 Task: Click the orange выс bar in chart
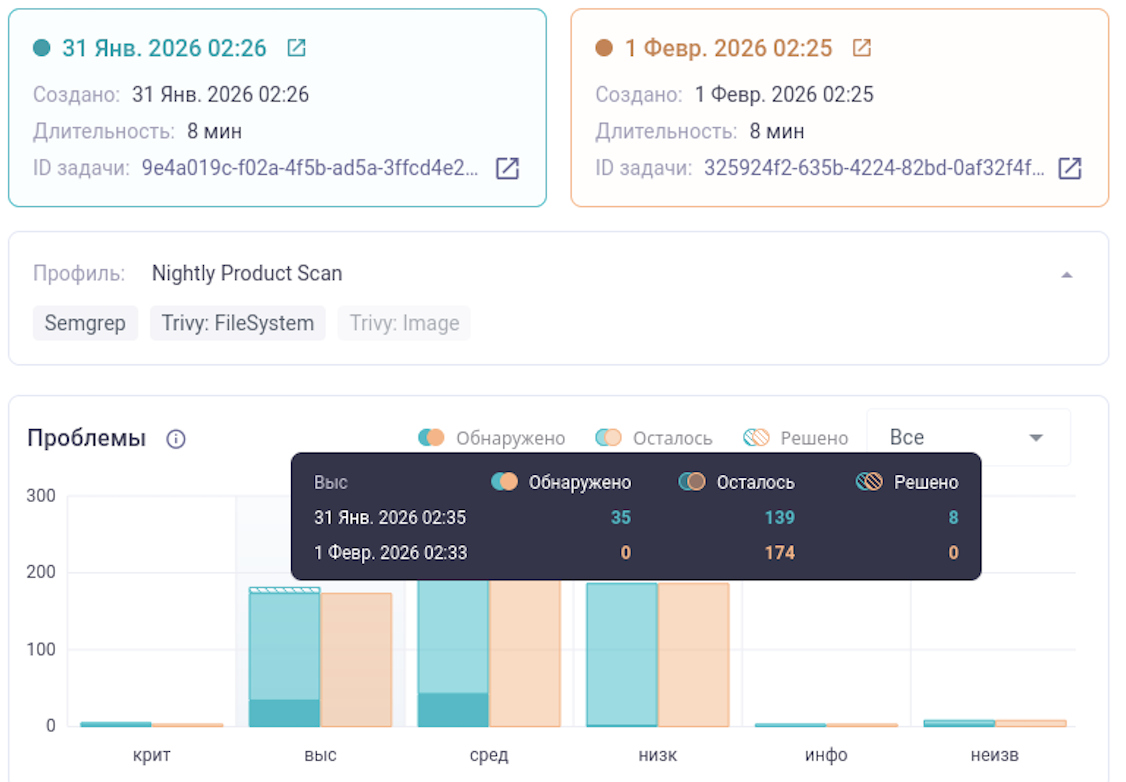coord(356,660)
